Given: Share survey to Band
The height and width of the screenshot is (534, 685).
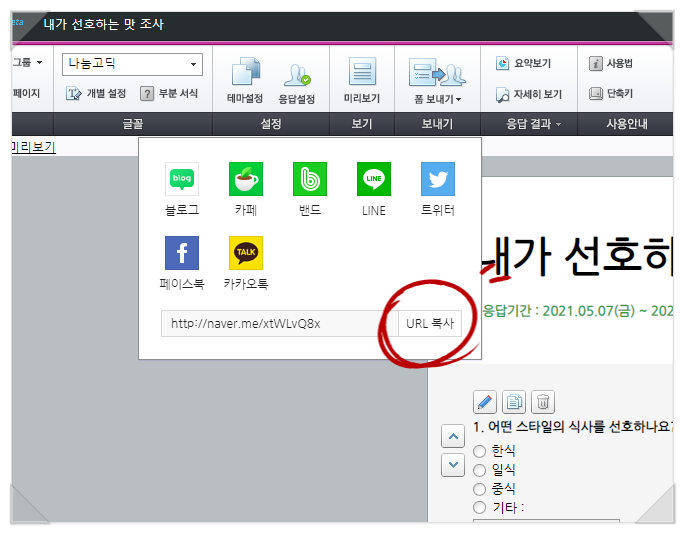Looking at the screenshot, I should (x=310, y=179).
